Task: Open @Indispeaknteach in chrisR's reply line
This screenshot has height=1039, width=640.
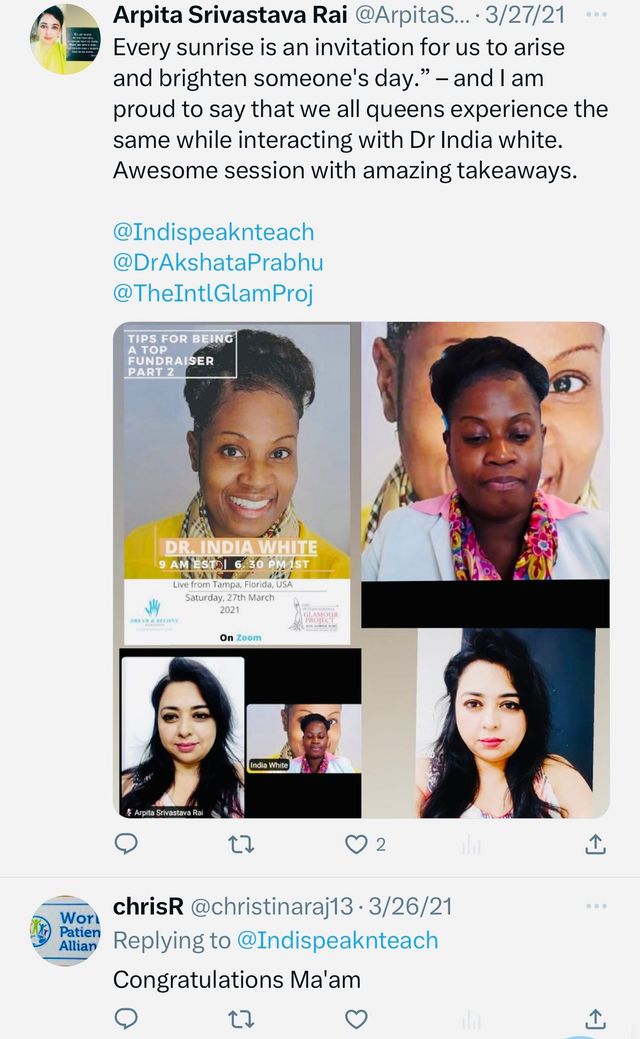Action: [337, 940]
